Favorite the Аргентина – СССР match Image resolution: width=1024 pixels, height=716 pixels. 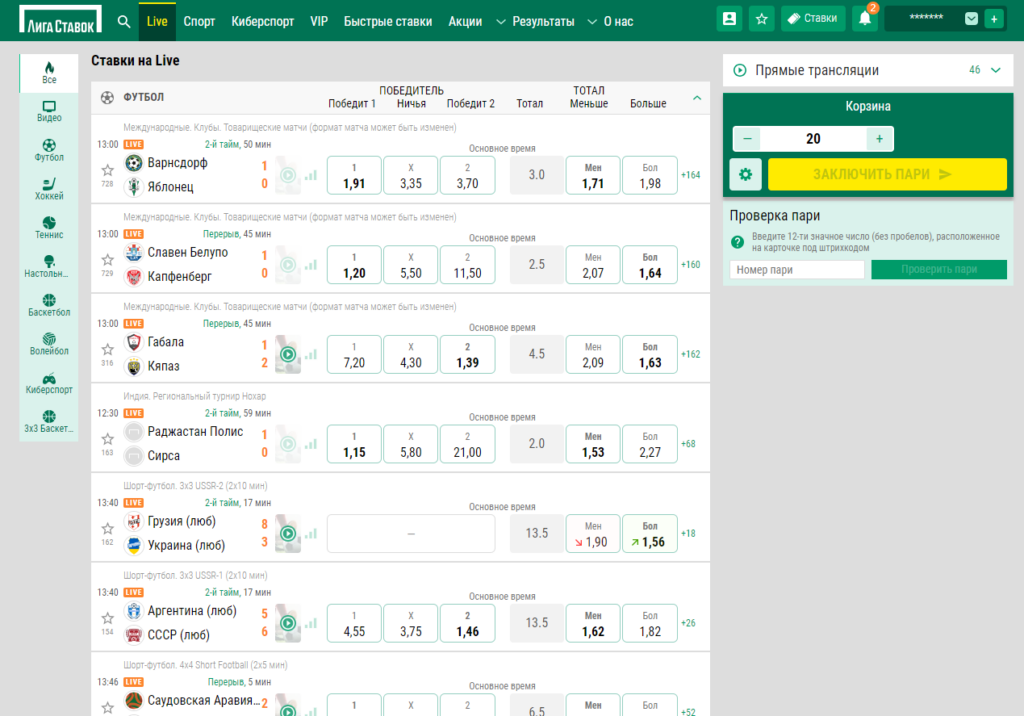coord(108,617)
